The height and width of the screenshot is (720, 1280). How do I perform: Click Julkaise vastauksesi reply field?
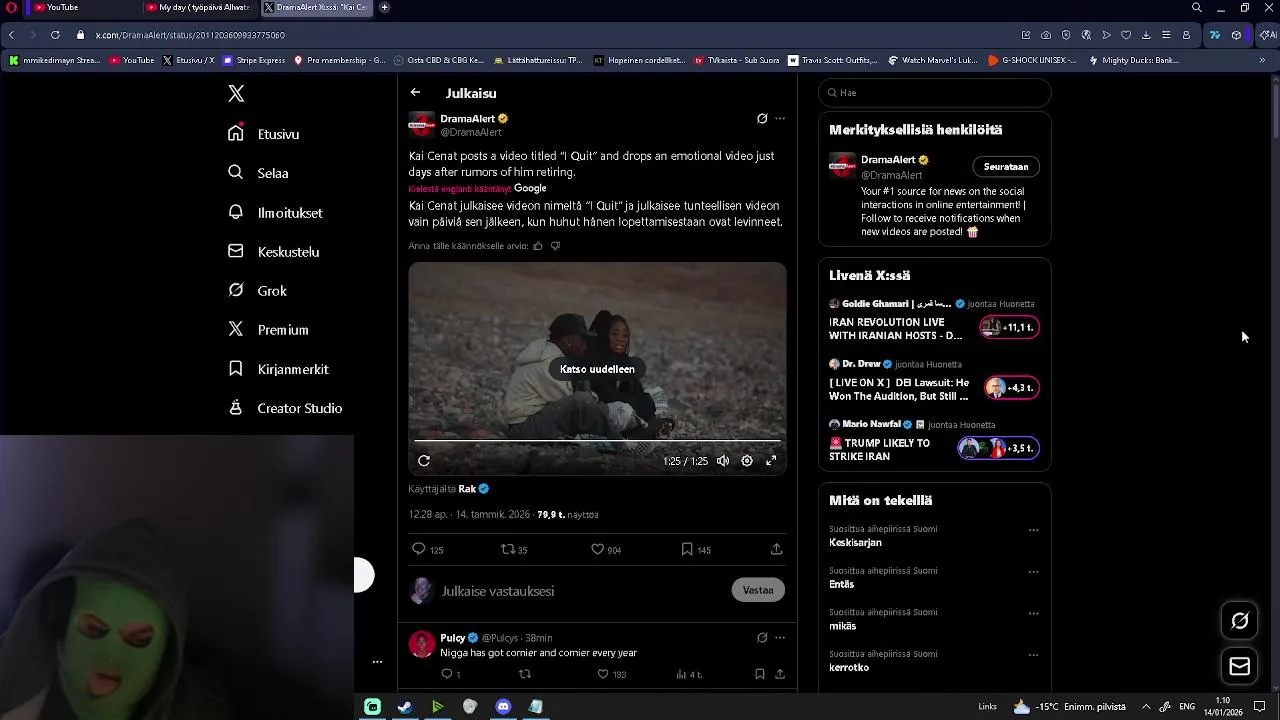[580, 591]
